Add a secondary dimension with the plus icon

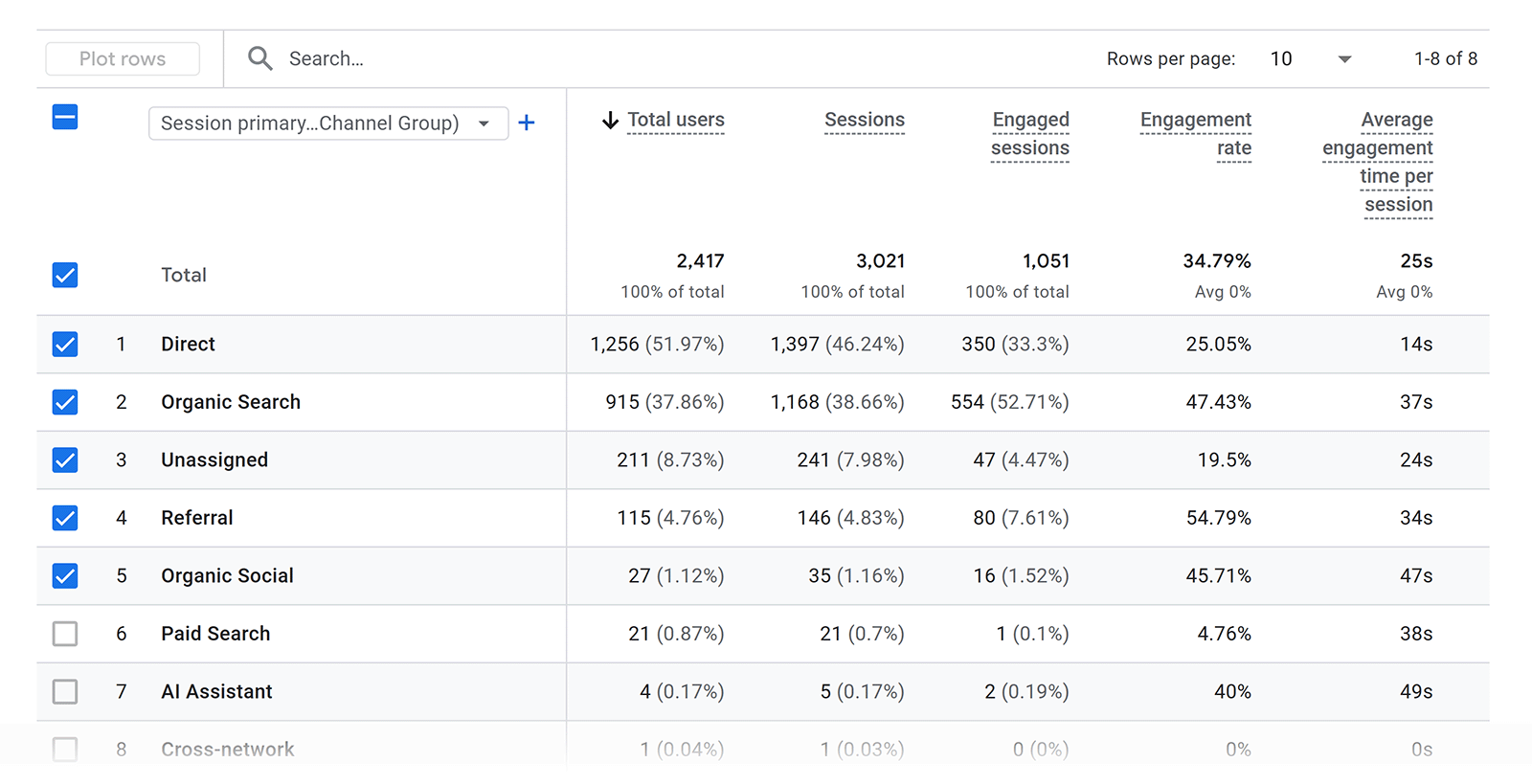coord(527,123)
